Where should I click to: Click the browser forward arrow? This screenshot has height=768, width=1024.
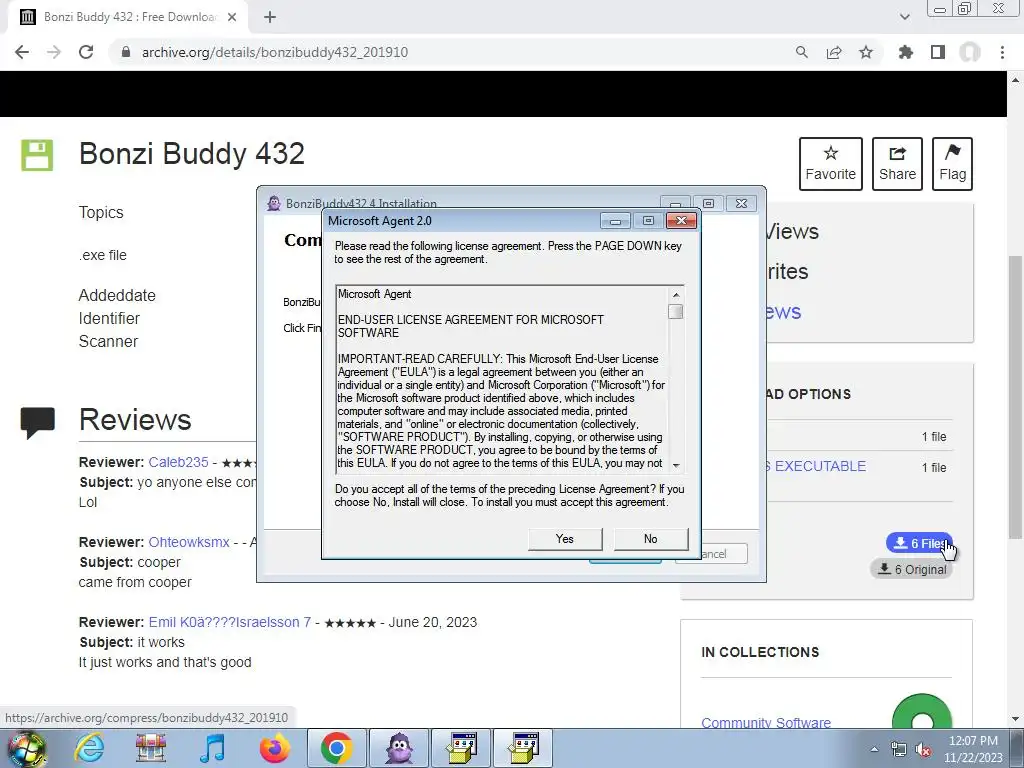[54, 52]
